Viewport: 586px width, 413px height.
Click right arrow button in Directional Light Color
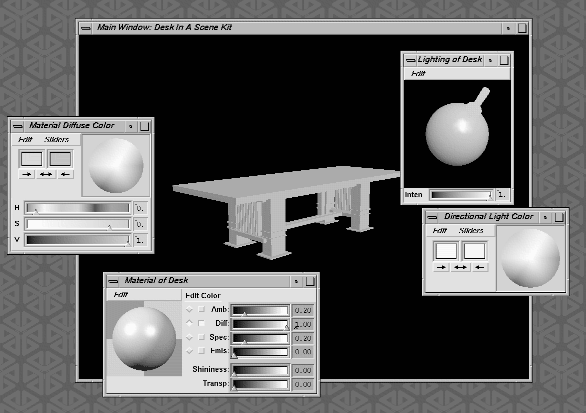point(441,267)
